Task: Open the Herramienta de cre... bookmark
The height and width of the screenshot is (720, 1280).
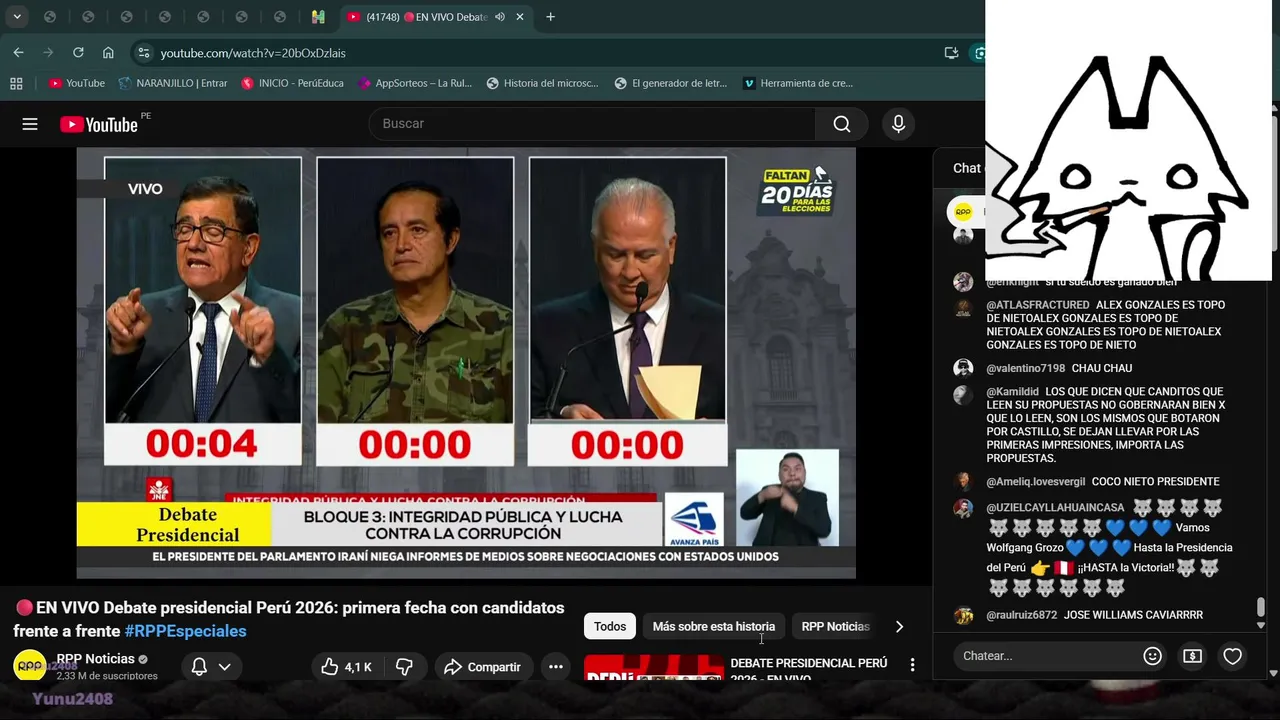Action: [x=798, y=83]
